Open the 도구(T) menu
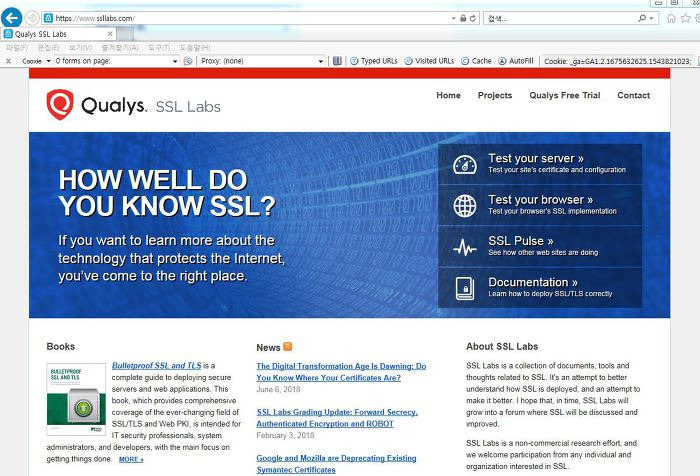This screenshot has height=476, width=700. tap(159, 47)
